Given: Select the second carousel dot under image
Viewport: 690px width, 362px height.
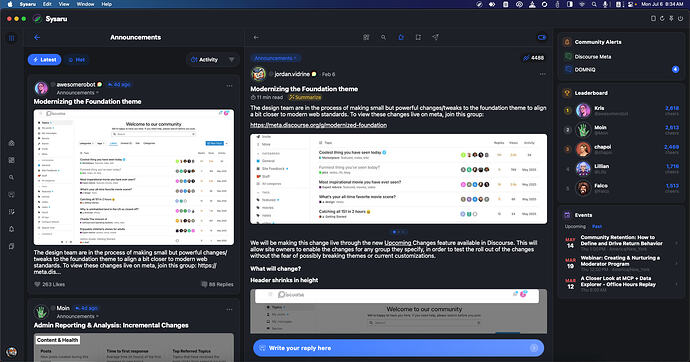Looking at the screenshot, I should 398,232.
